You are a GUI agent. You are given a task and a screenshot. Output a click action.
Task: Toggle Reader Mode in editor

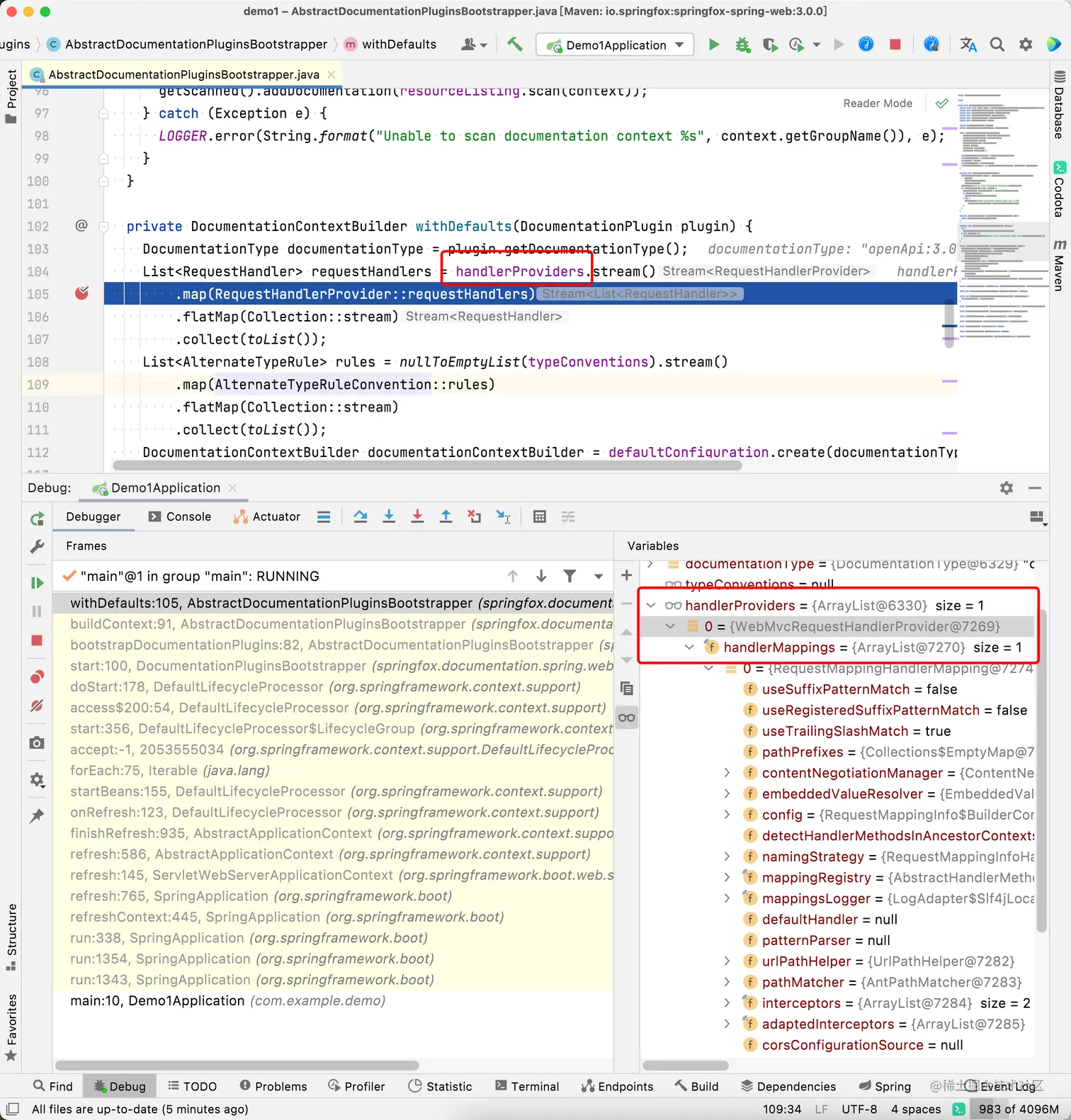coord(878,103)
